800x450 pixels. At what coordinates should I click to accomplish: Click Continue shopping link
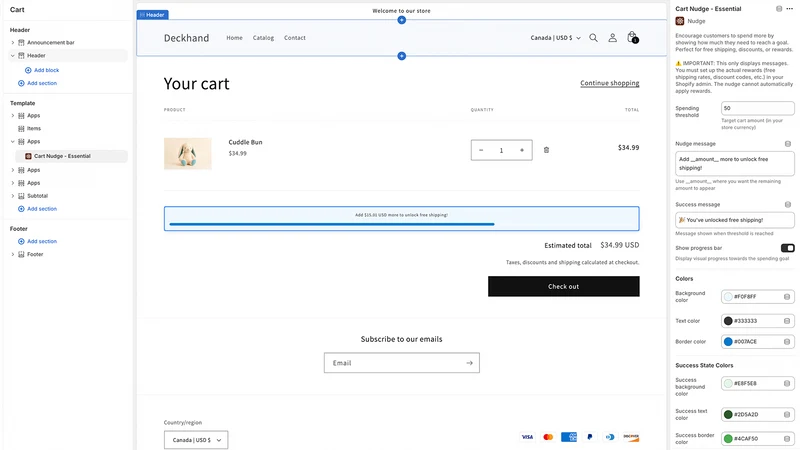coord(610,83)
